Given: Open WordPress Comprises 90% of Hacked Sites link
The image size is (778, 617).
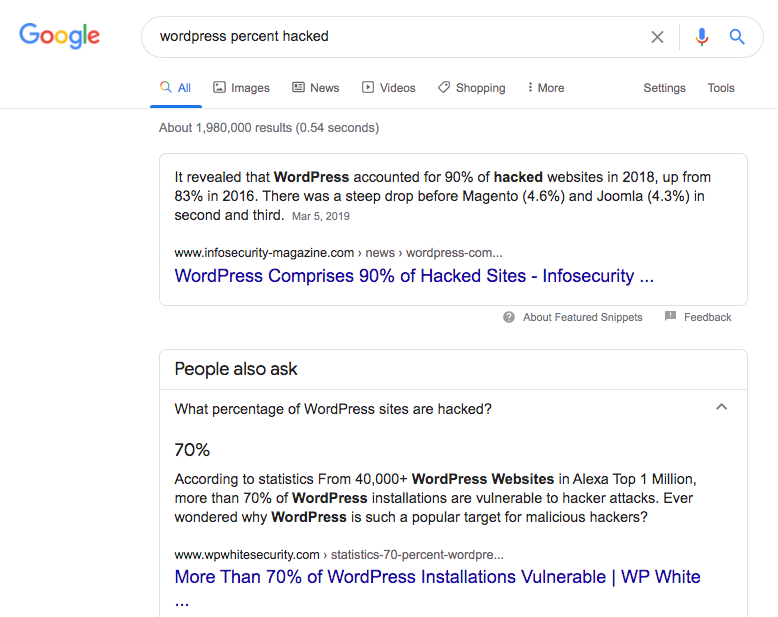Looking at the screenshot, I should 414,276.
